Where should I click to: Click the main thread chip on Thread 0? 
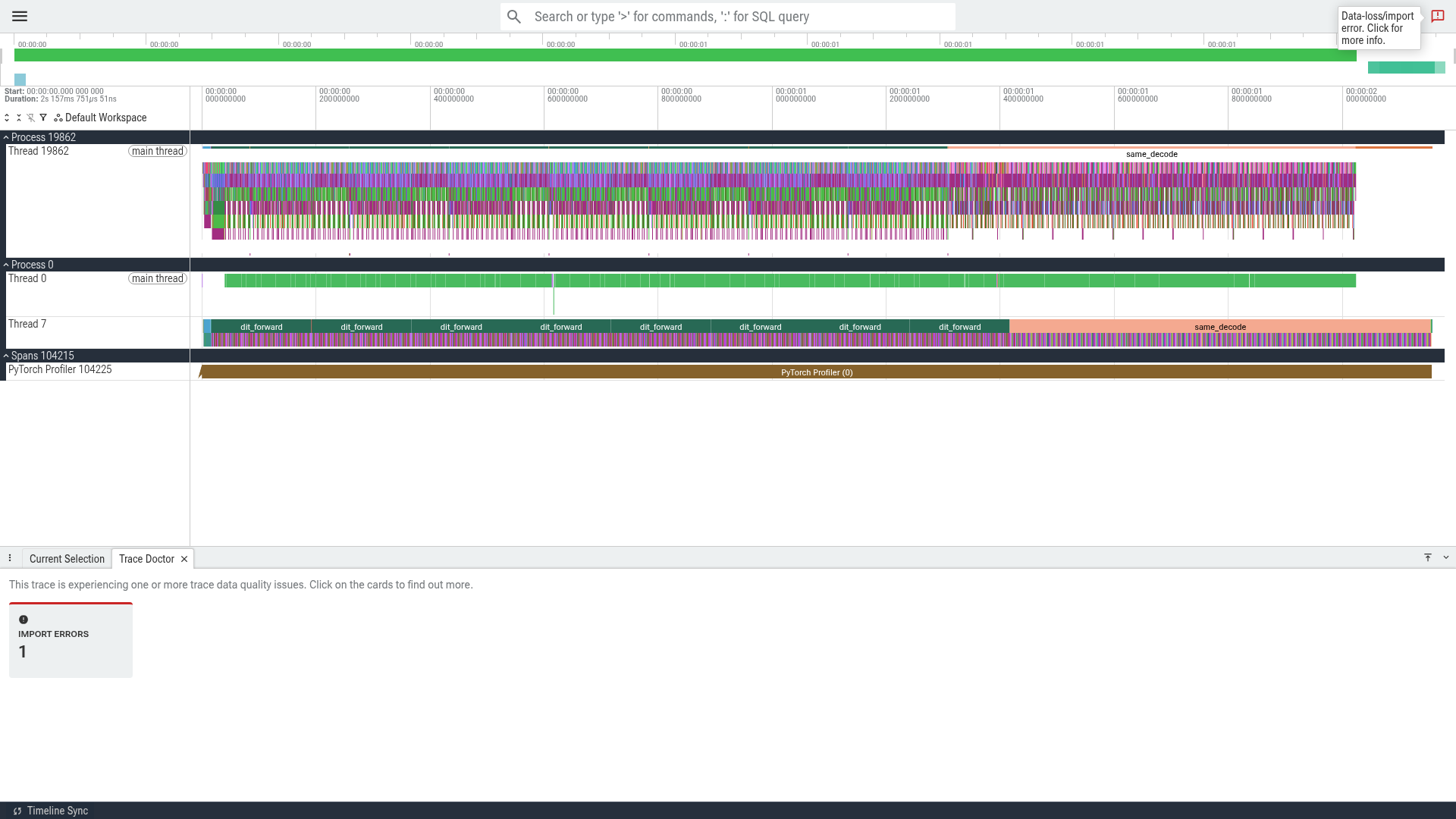click(158, 278)
